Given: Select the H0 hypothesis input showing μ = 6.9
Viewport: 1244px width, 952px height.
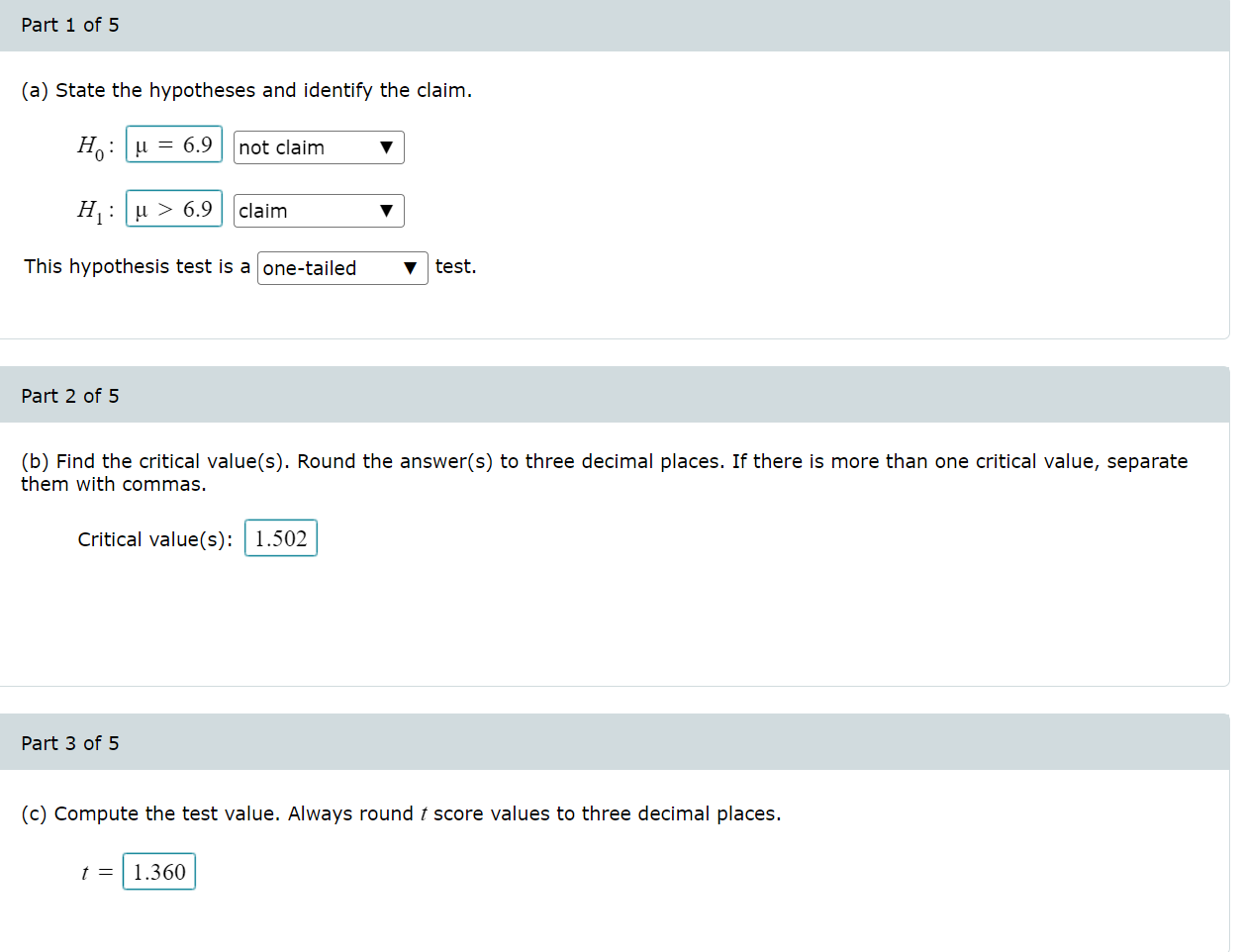Looking at the screenshot, I should tap(173, 144).
